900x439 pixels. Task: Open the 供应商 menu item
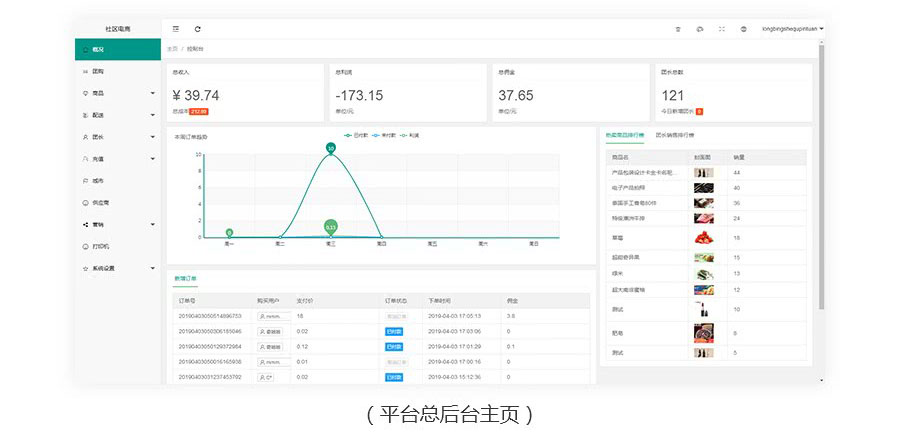click(x=118, y=203)
